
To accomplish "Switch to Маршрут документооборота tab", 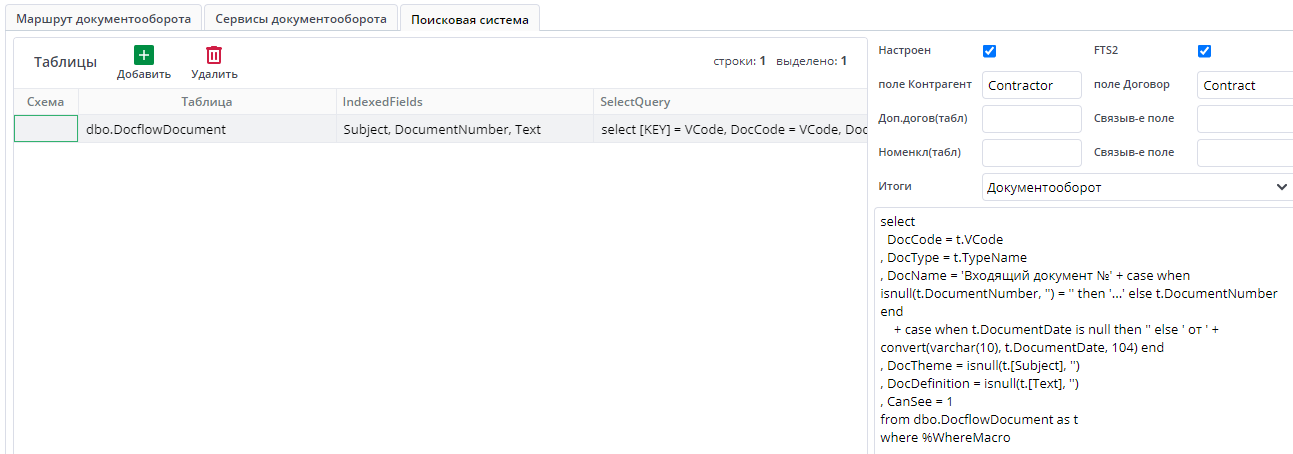I will [x=104, y=18].
